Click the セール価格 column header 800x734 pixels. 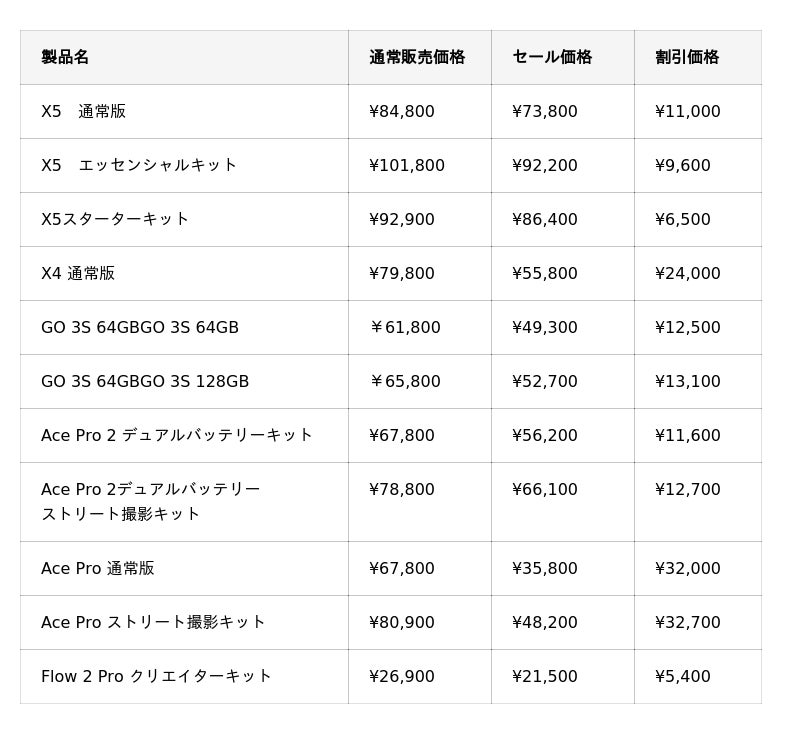(x=552, y=57)
